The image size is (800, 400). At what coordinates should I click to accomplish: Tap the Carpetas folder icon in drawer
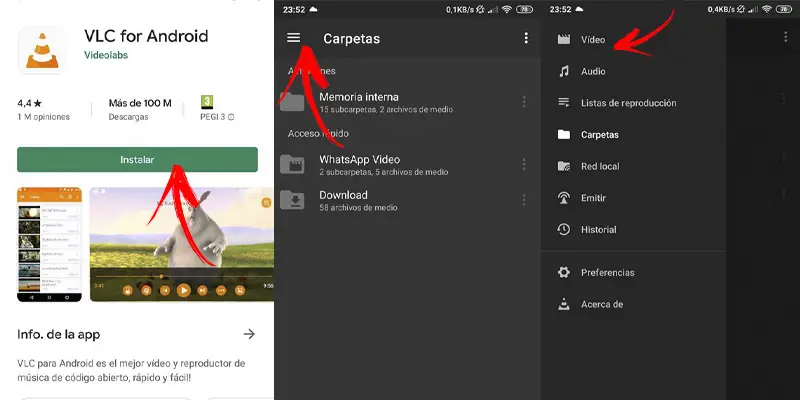click(x=564, y=135)
